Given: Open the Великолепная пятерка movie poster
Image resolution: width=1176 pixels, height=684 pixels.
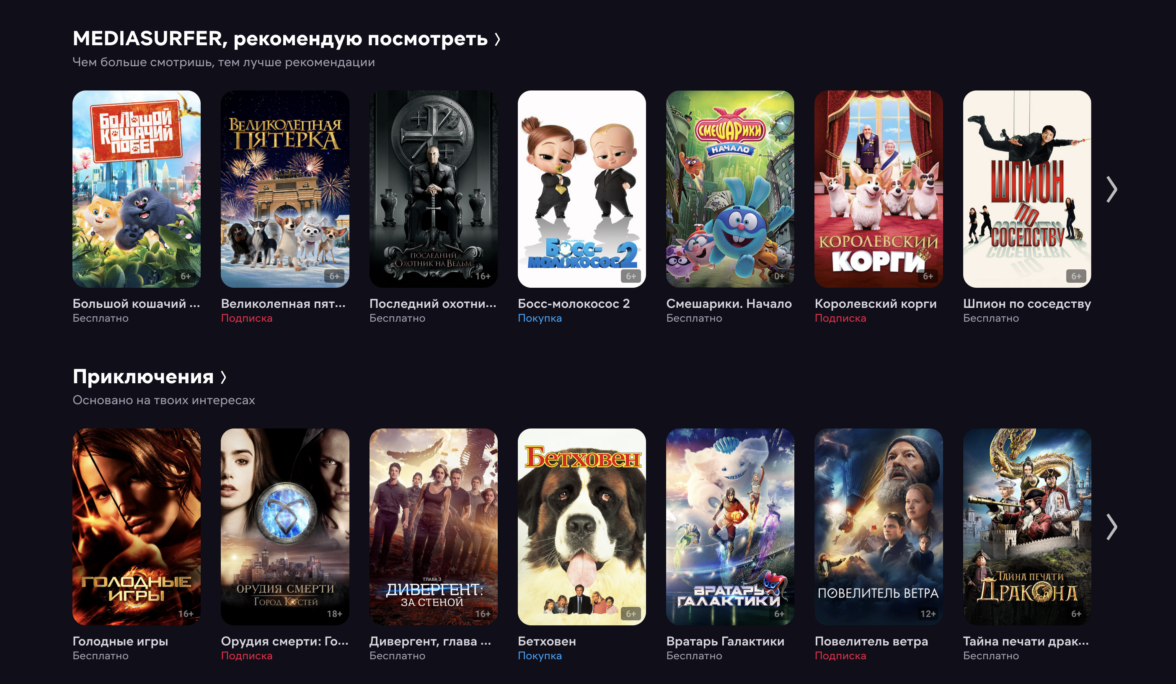Looking at the screenshot, I should click(x=285, y=189).
